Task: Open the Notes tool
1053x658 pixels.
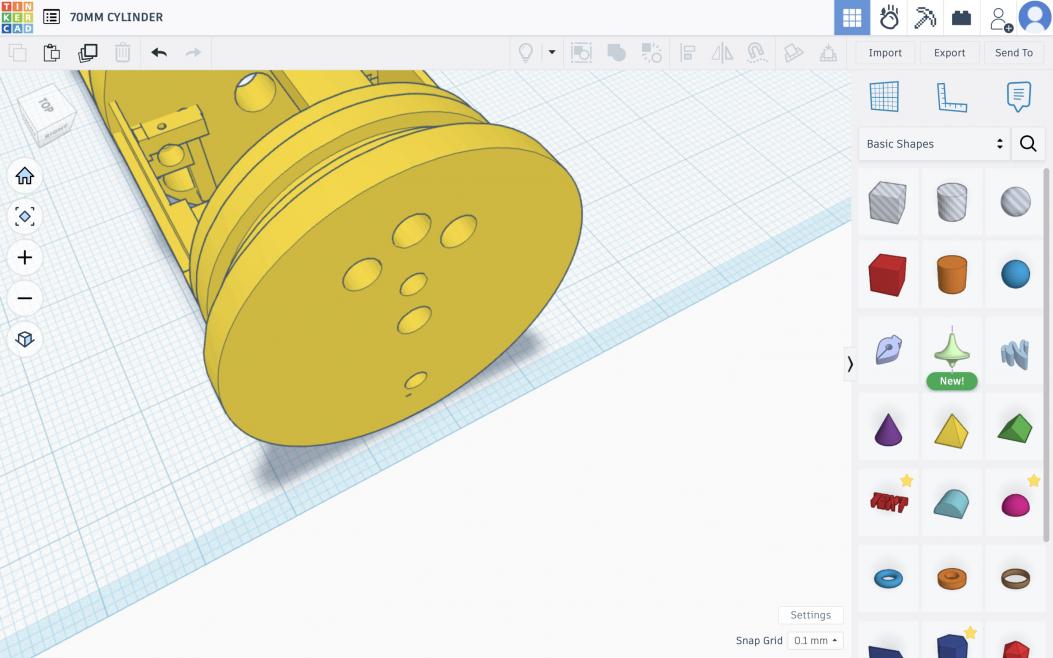Action: coord(1018,96)
